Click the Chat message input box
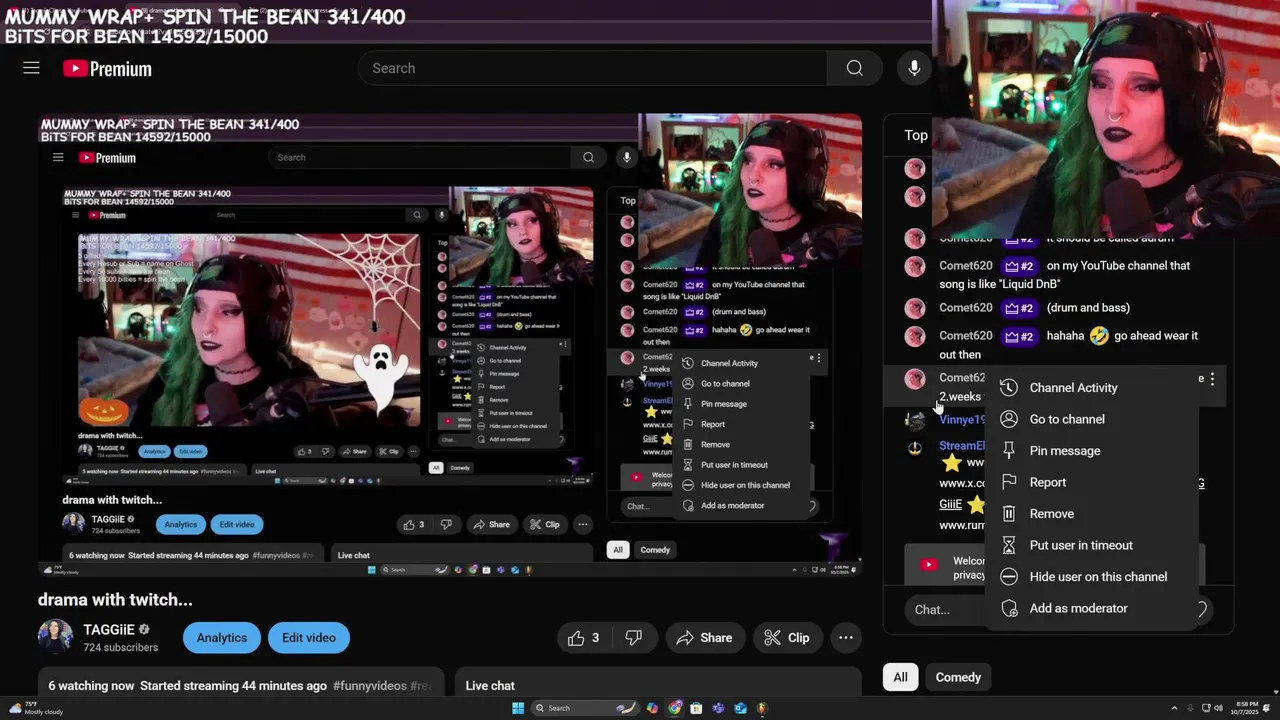Image resolution: width=1280 pixels, height=720 pixels. tap(945, 609)
